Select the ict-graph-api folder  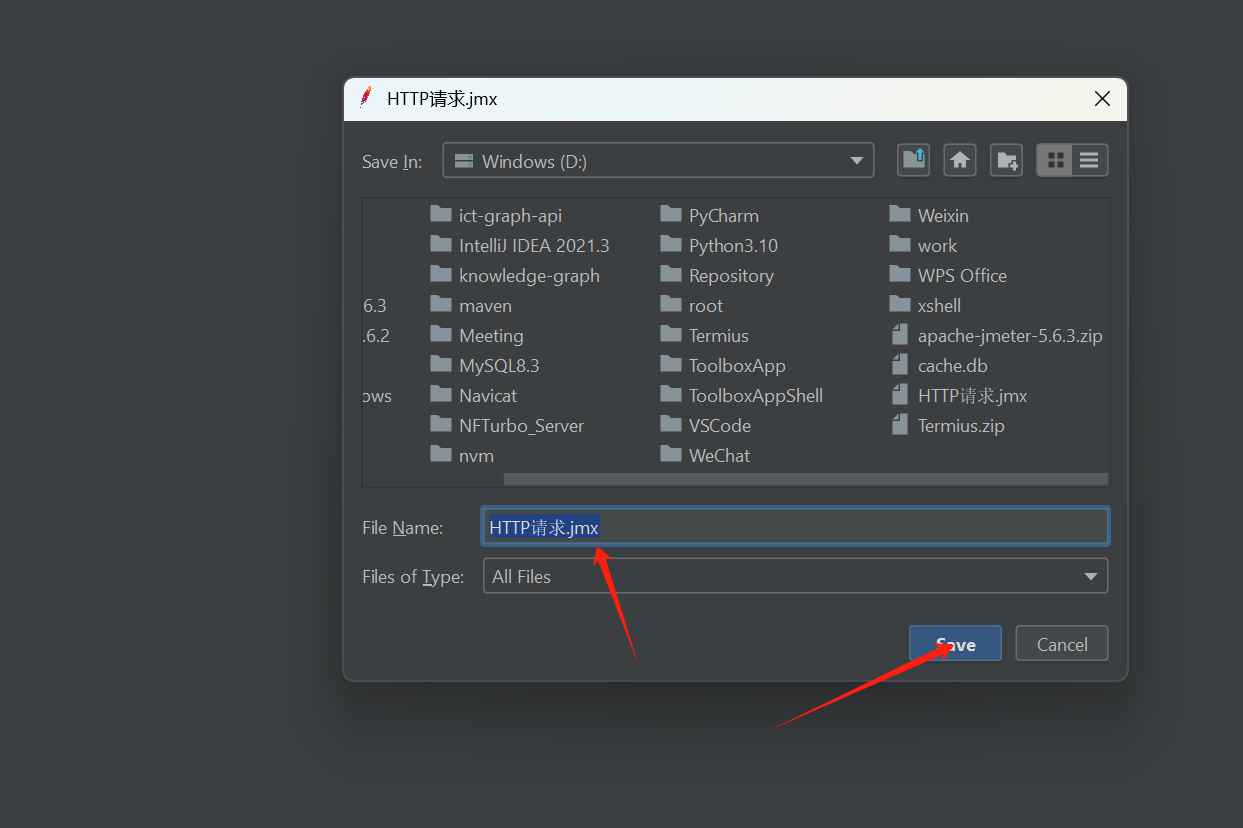[496, 215]
